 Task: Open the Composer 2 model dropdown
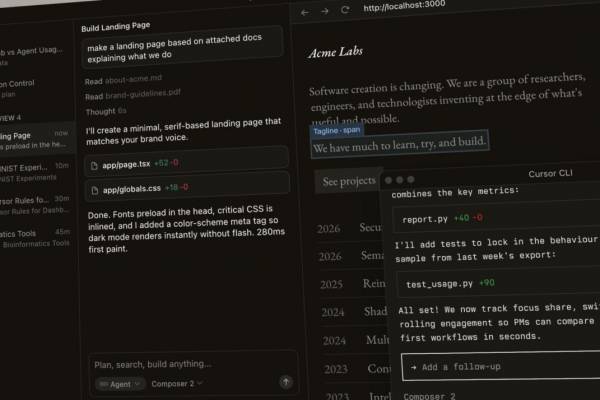pos(177,382)
